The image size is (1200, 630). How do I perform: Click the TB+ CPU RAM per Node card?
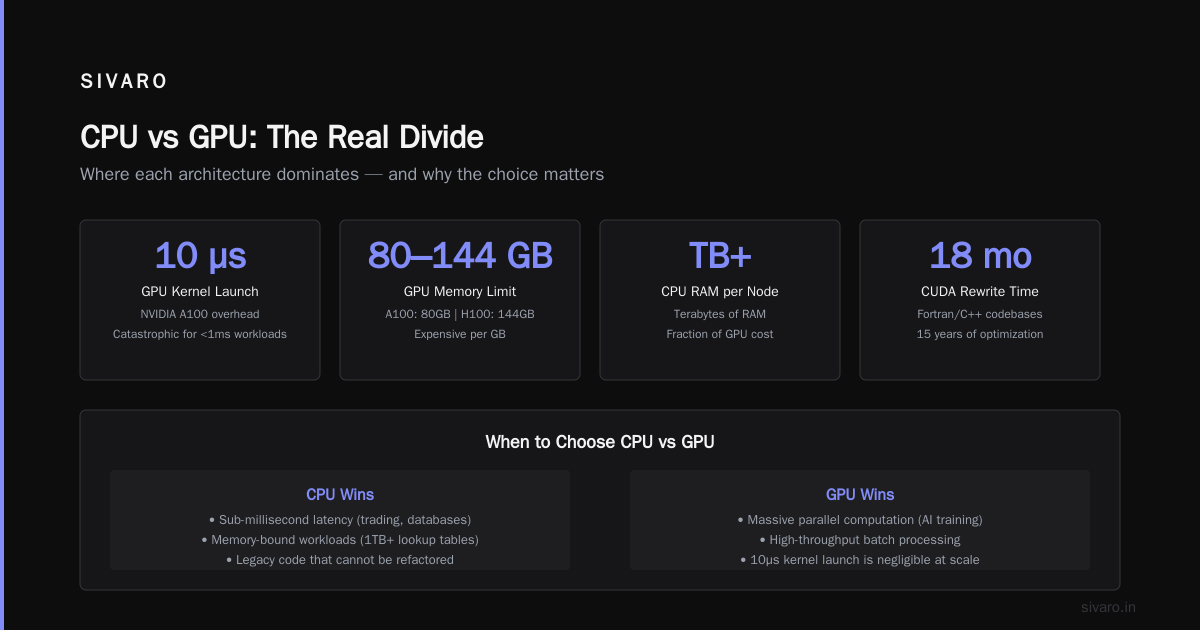(720, 300)
